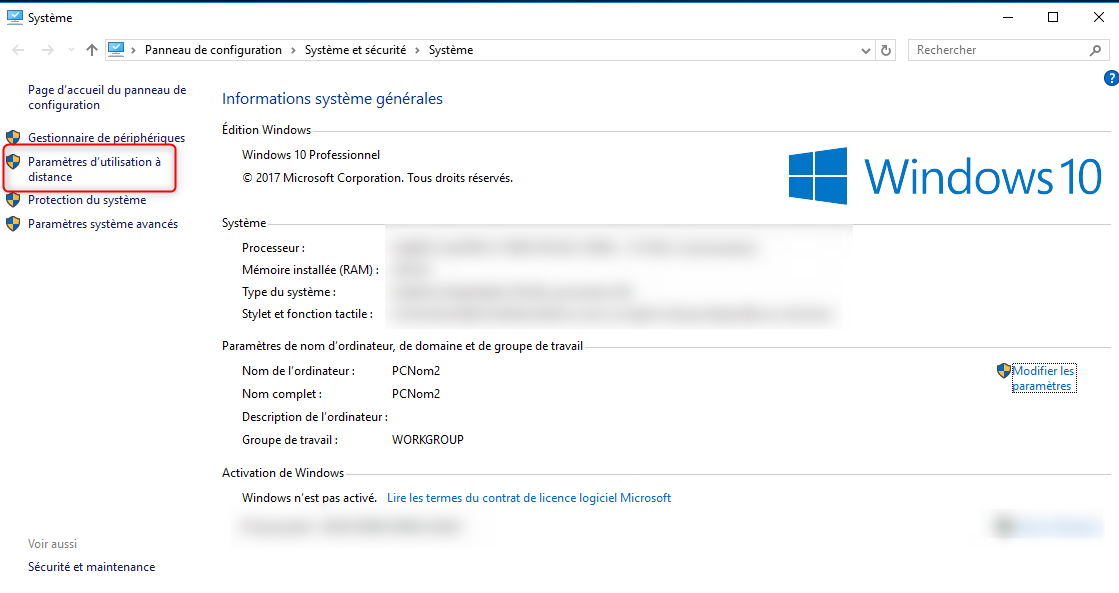
Task: Select Panneau de configuration breadcrumb
Action: 213,50
